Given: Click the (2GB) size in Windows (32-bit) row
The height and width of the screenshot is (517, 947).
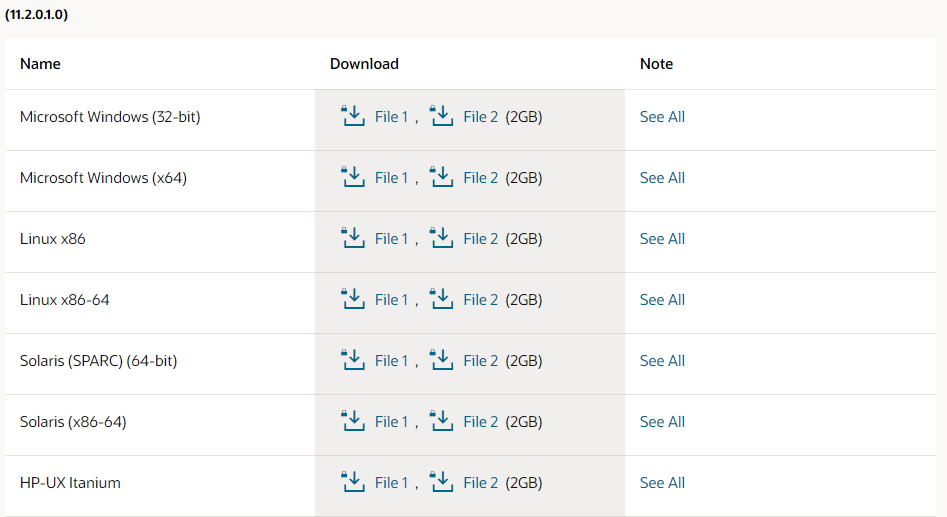Looking at the screenshot, I should tap(524, 117).
